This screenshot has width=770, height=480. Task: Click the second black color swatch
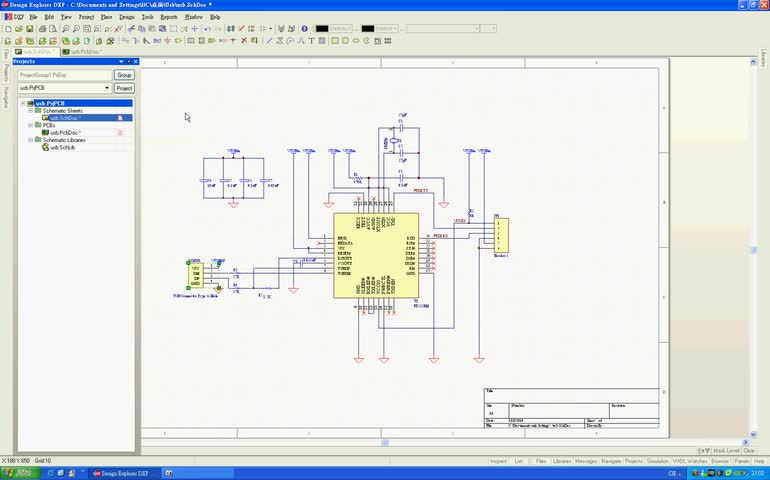368,29
